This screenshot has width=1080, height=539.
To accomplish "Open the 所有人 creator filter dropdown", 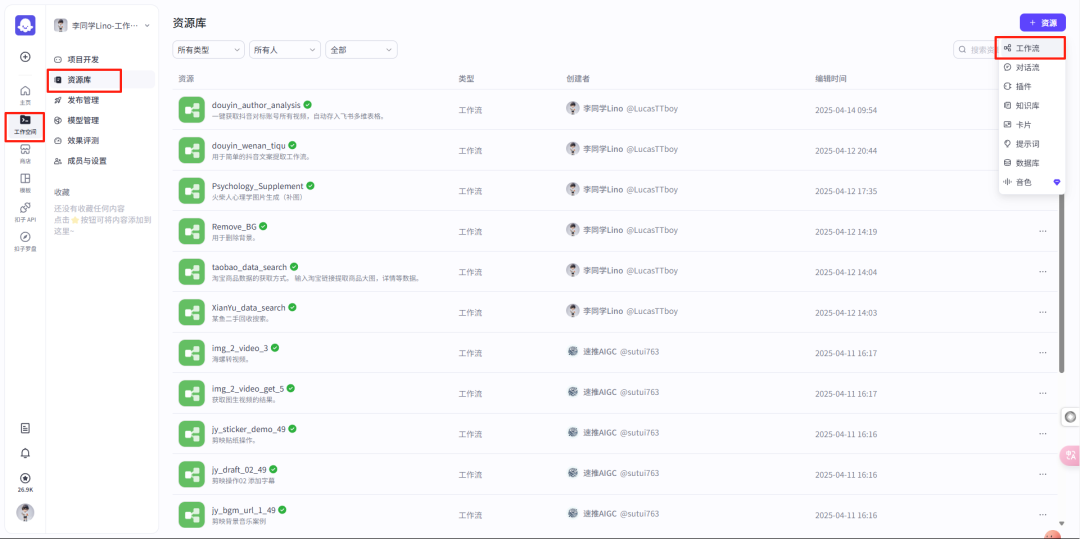I will pyautogui.click(x=284, y=50).
